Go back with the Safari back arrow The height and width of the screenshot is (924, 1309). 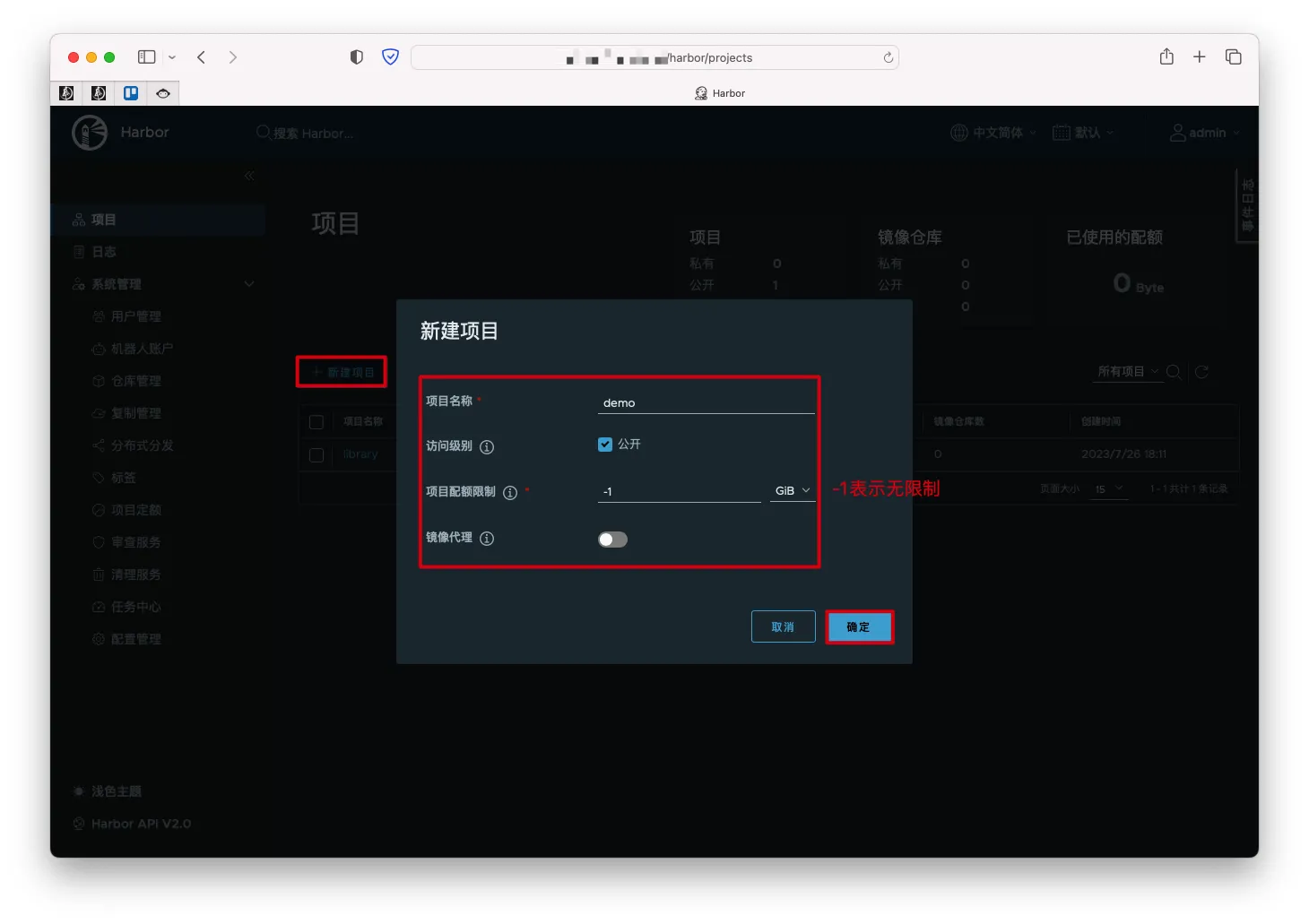click(x=202, y=57)
